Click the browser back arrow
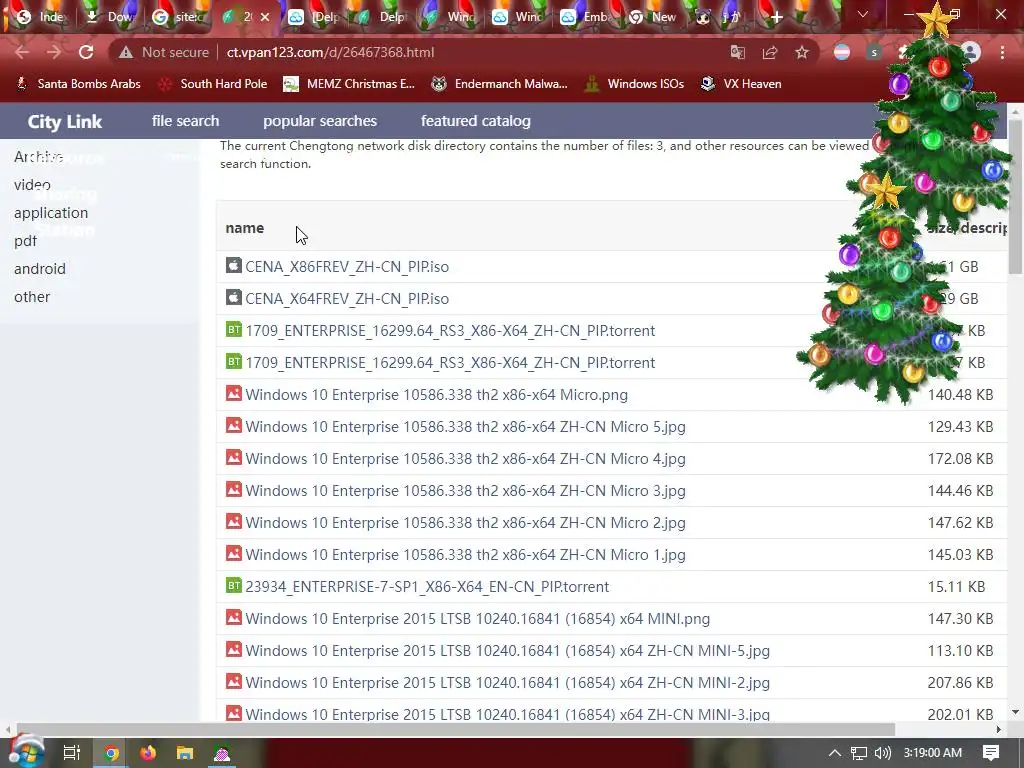Screen dimensions: 1024x768 (x=22, y=52)
